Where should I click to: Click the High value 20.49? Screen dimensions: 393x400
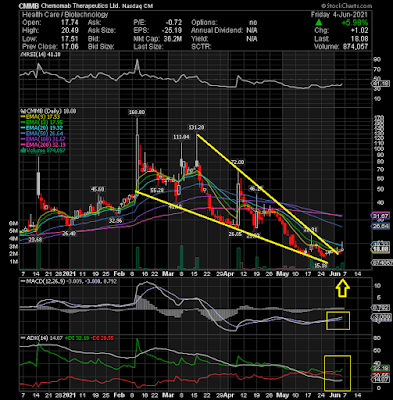point(70,31)
